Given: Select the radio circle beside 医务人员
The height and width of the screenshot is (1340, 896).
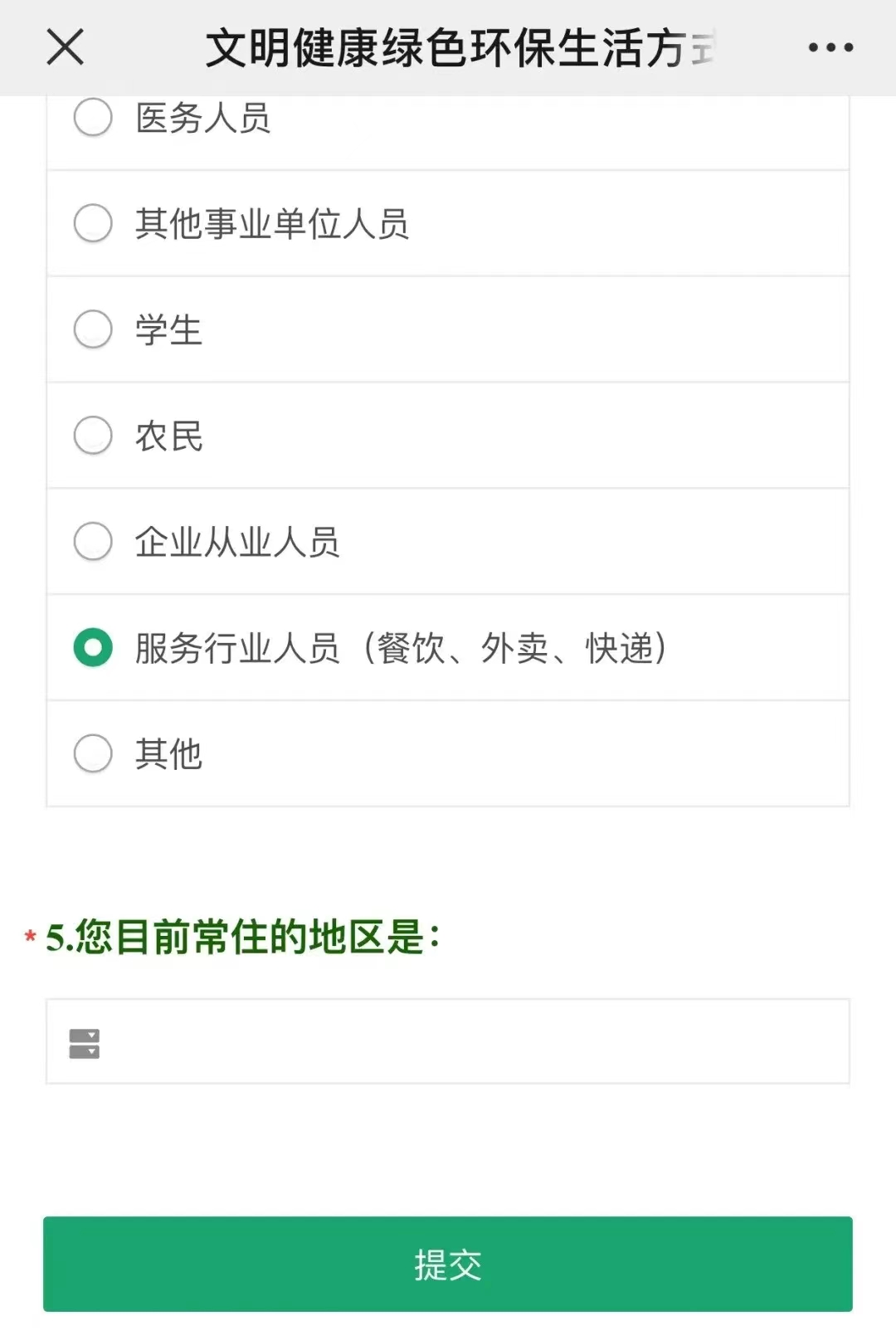Looking at the screenshot, I should 93,117.
